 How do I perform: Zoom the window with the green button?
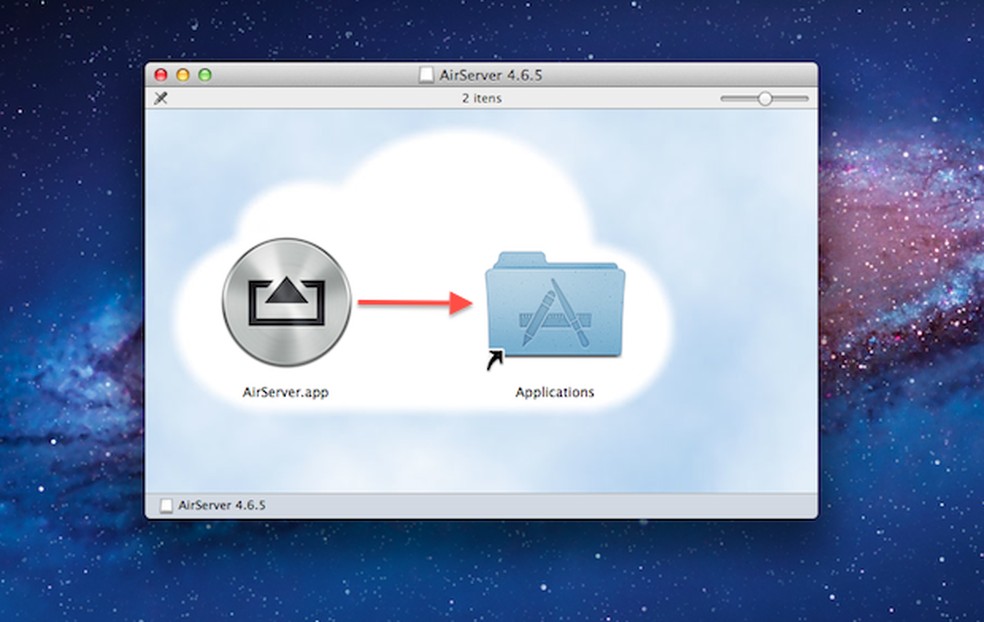point(205,75)
